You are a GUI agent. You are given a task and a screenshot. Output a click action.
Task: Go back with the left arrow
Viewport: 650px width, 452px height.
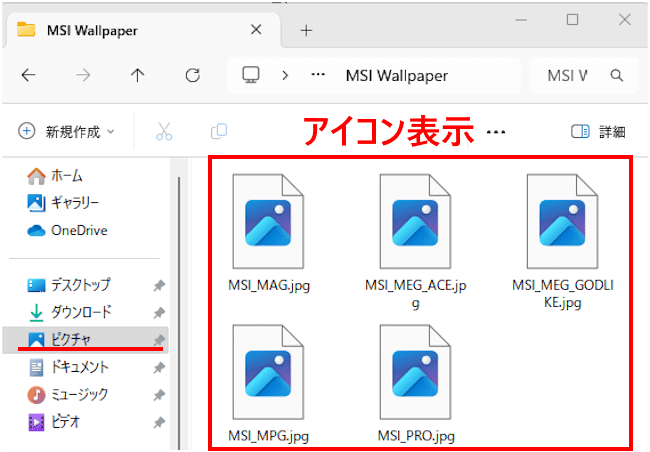click(x=28, y=75)
